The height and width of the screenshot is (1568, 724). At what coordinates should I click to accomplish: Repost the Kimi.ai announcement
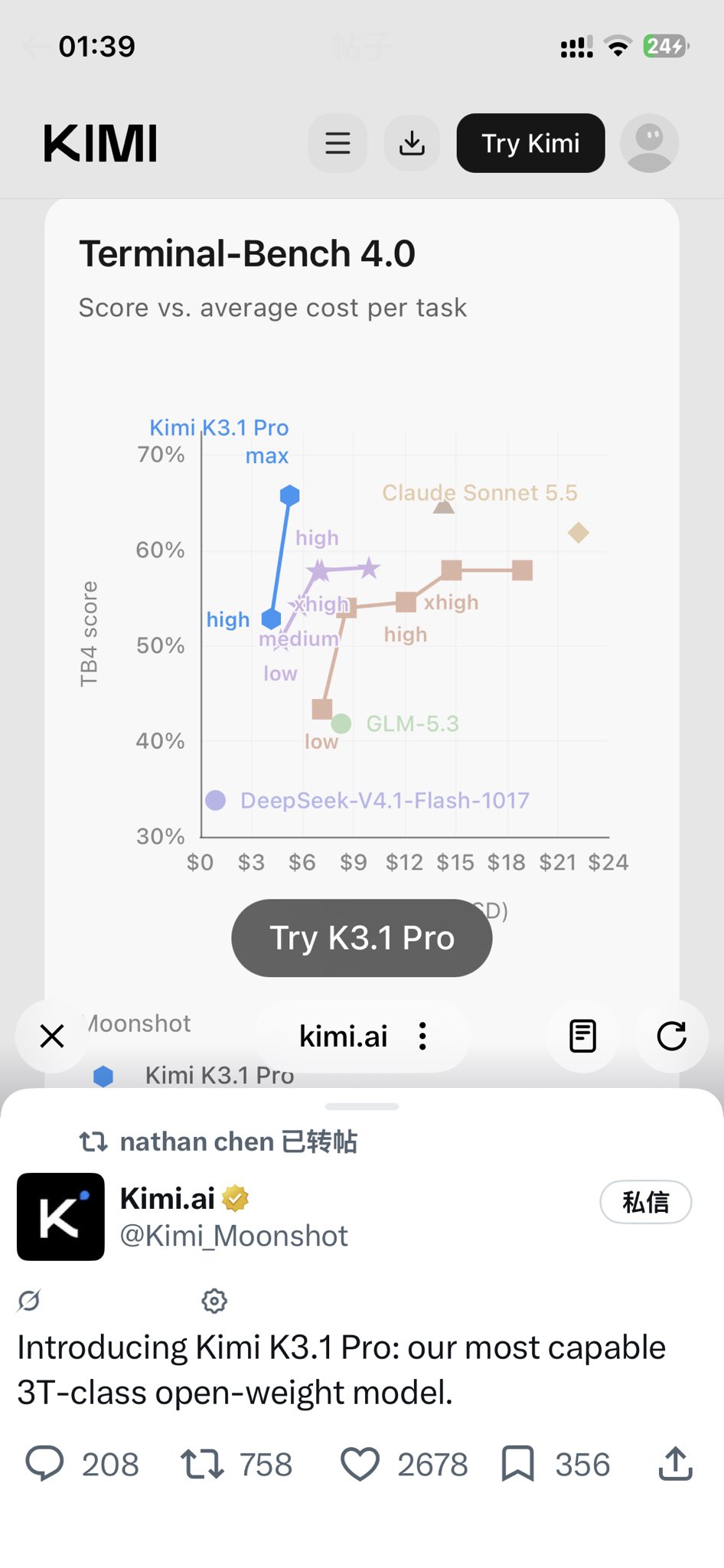[x=202, y=1463]
